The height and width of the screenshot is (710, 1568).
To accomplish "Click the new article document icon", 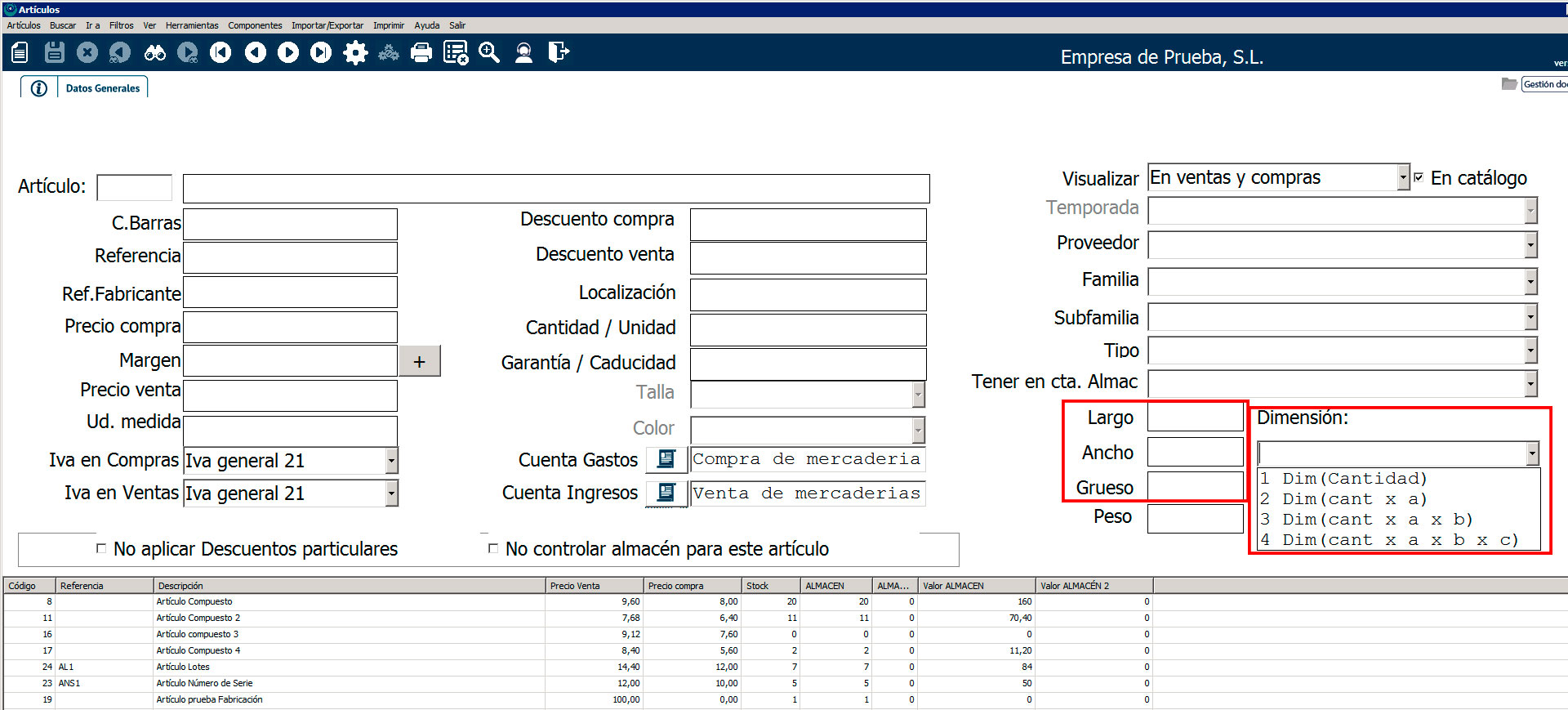I will (x=20, y=53).
